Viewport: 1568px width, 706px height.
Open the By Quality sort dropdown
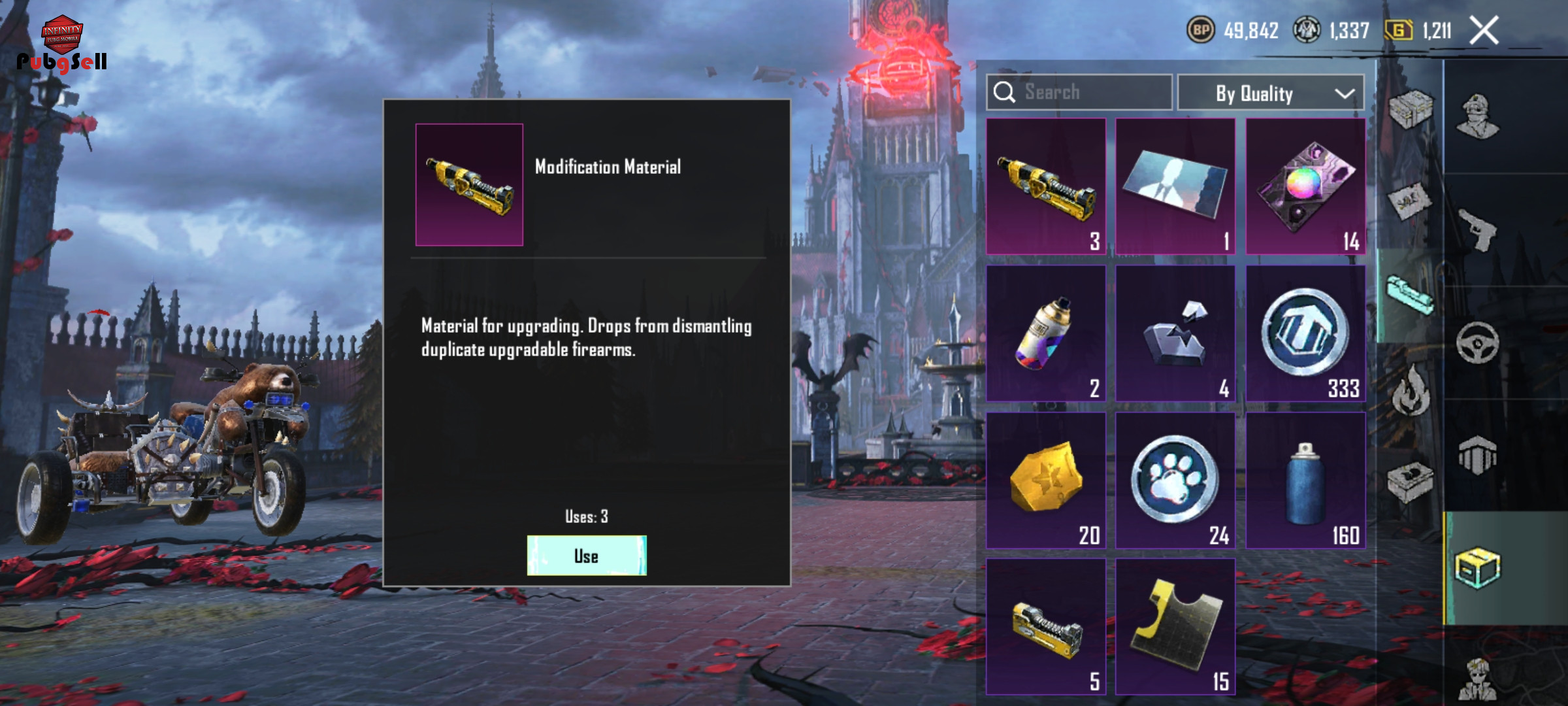pyautogui.click(x=1271, y=93)
